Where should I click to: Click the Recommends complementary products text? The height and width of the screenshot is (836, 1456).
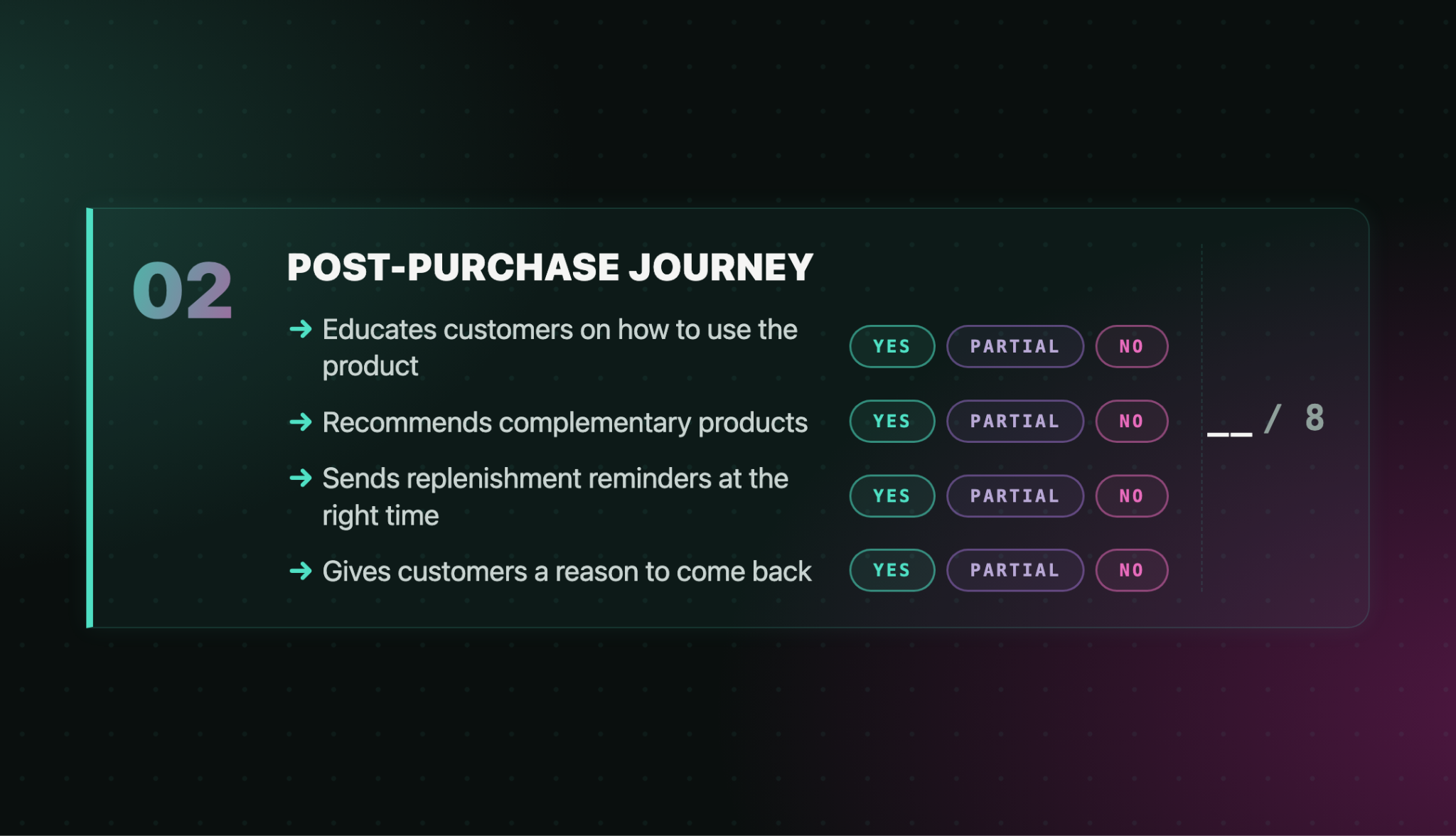click(x=564, y=423)
